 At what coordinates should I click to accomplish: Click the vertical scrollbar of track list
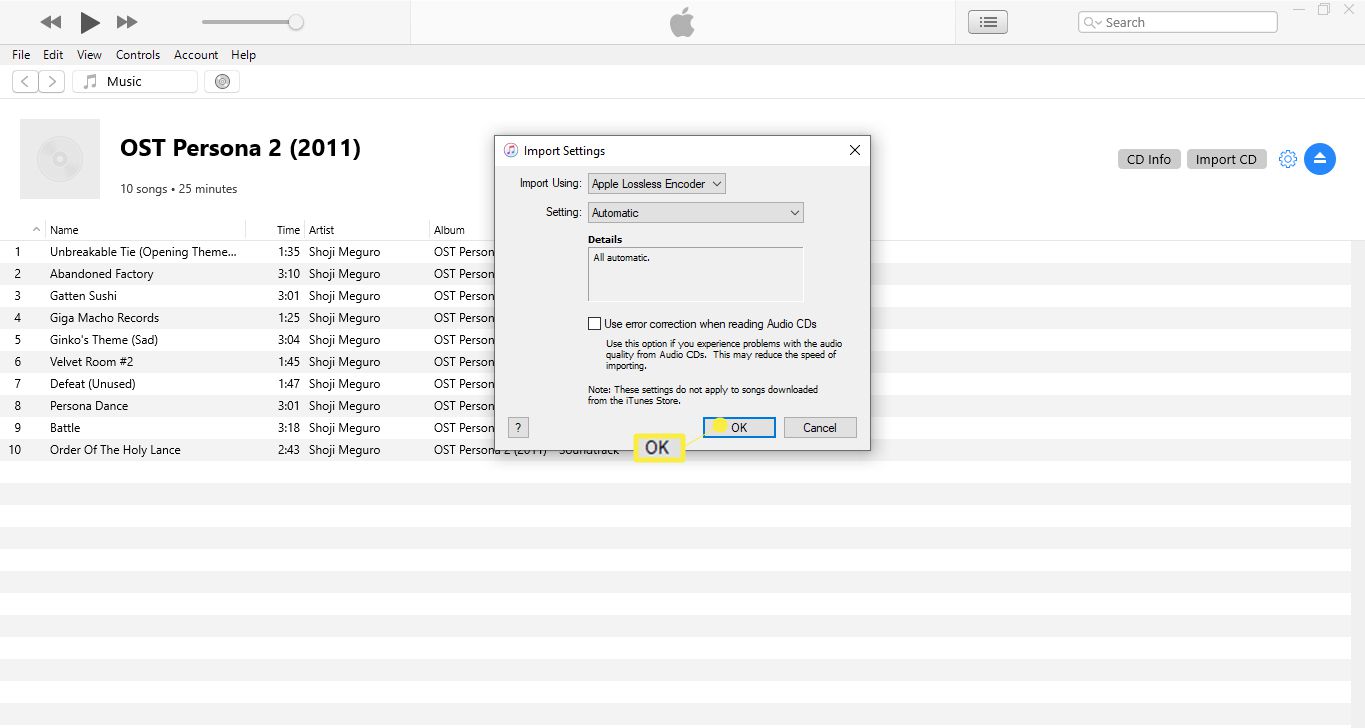pyautogui.click(x=1358, y=484)
